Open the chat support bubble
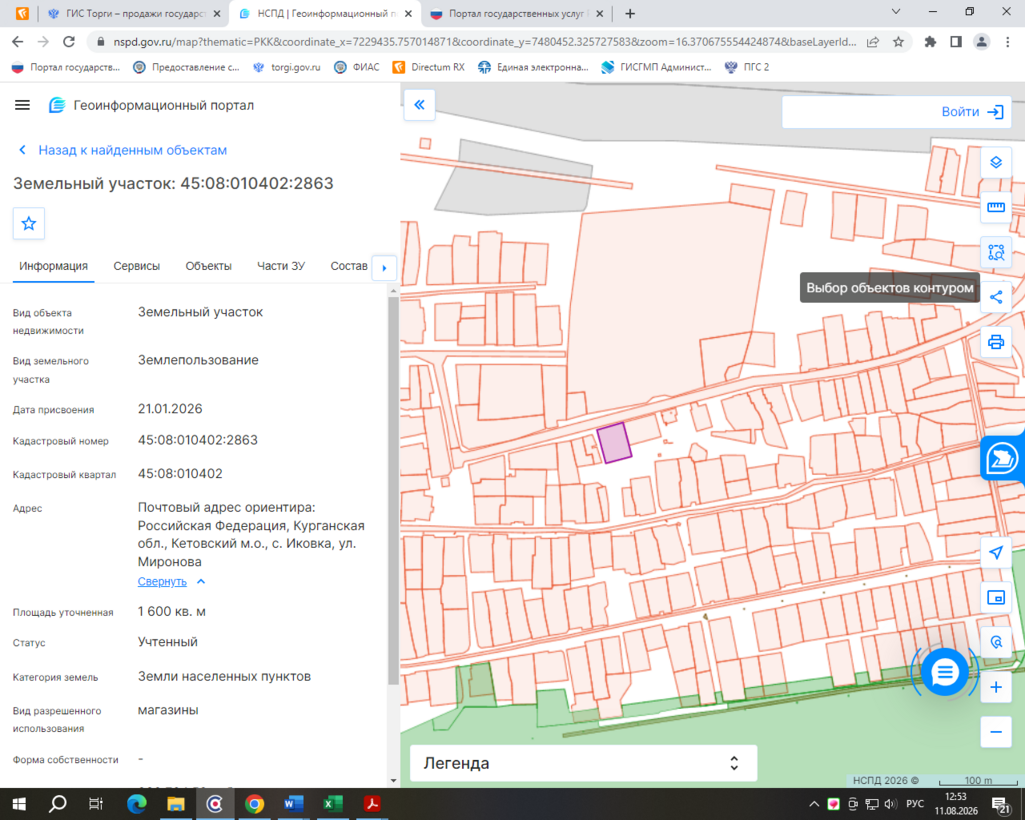This screenshot has width=1025, height=820. (945, 672)
